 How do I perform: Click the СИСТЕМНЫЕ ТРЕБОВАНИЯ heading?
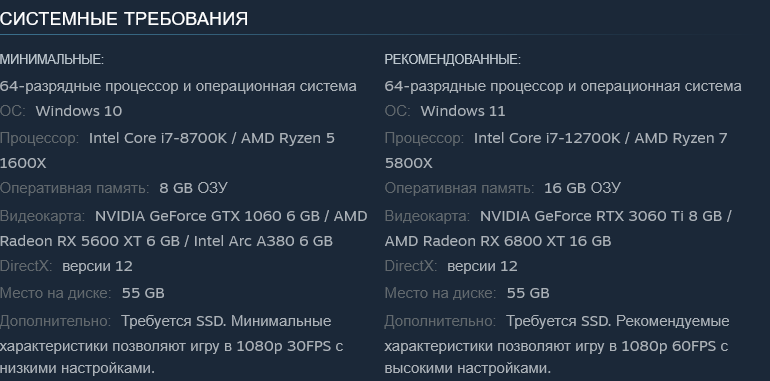(x=124, y=19)
